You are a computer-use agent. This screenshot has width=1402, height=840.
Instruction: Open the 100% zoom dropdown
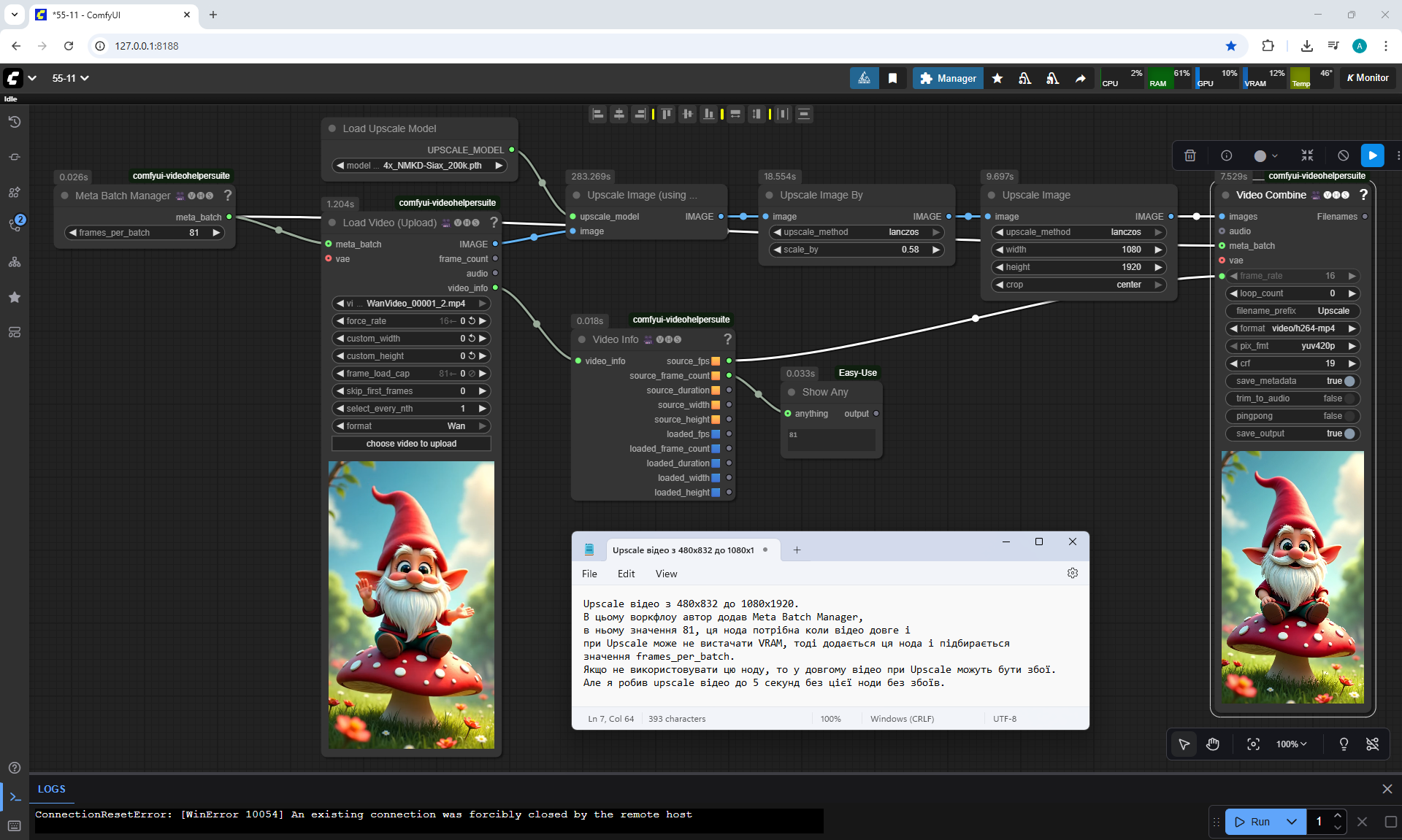(1291, 744)
